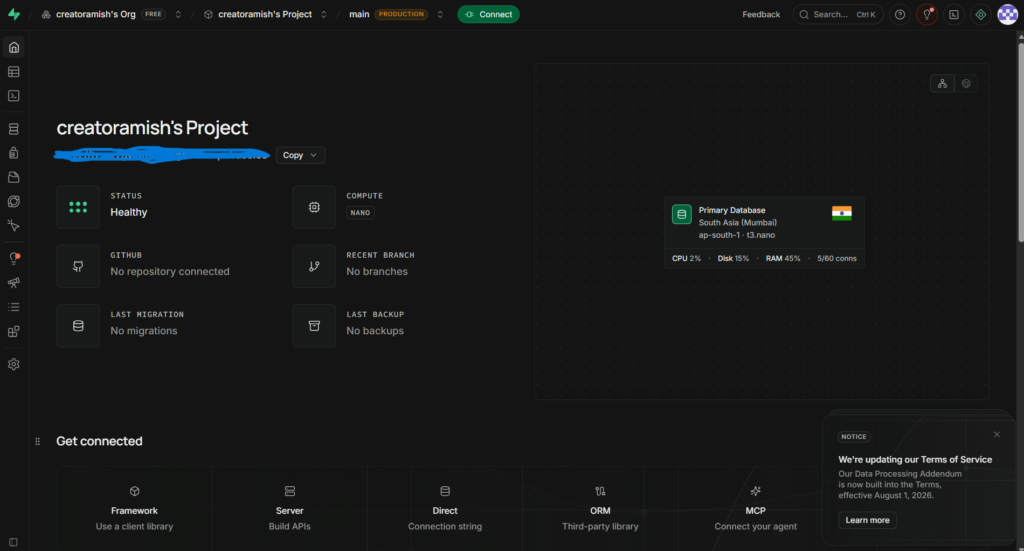The width and height of the screenshot is (1024, 551).
Task: Click 'No backups' text
Action: click(x=375, y=331)
